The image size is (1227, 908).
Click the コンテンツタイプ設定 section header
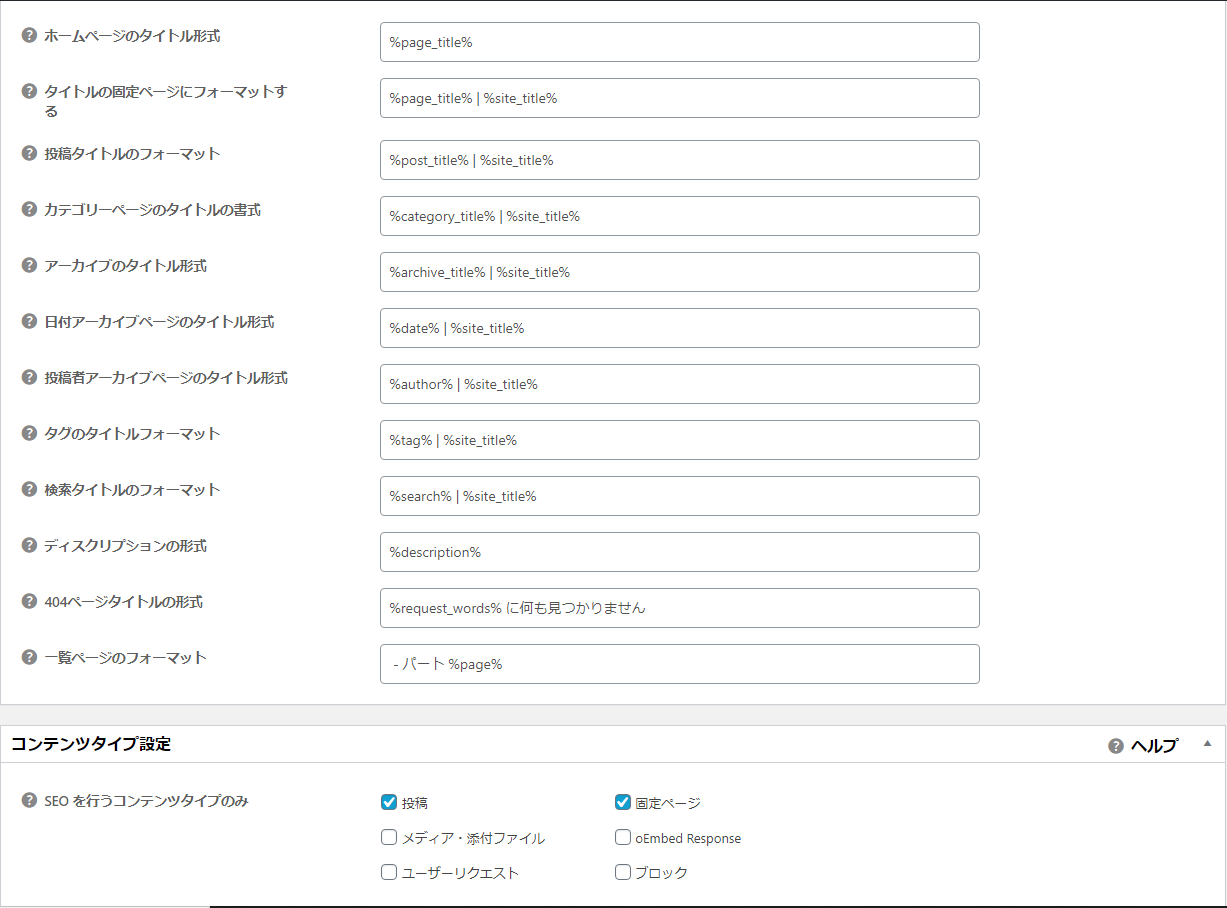[x=91, y=744]
